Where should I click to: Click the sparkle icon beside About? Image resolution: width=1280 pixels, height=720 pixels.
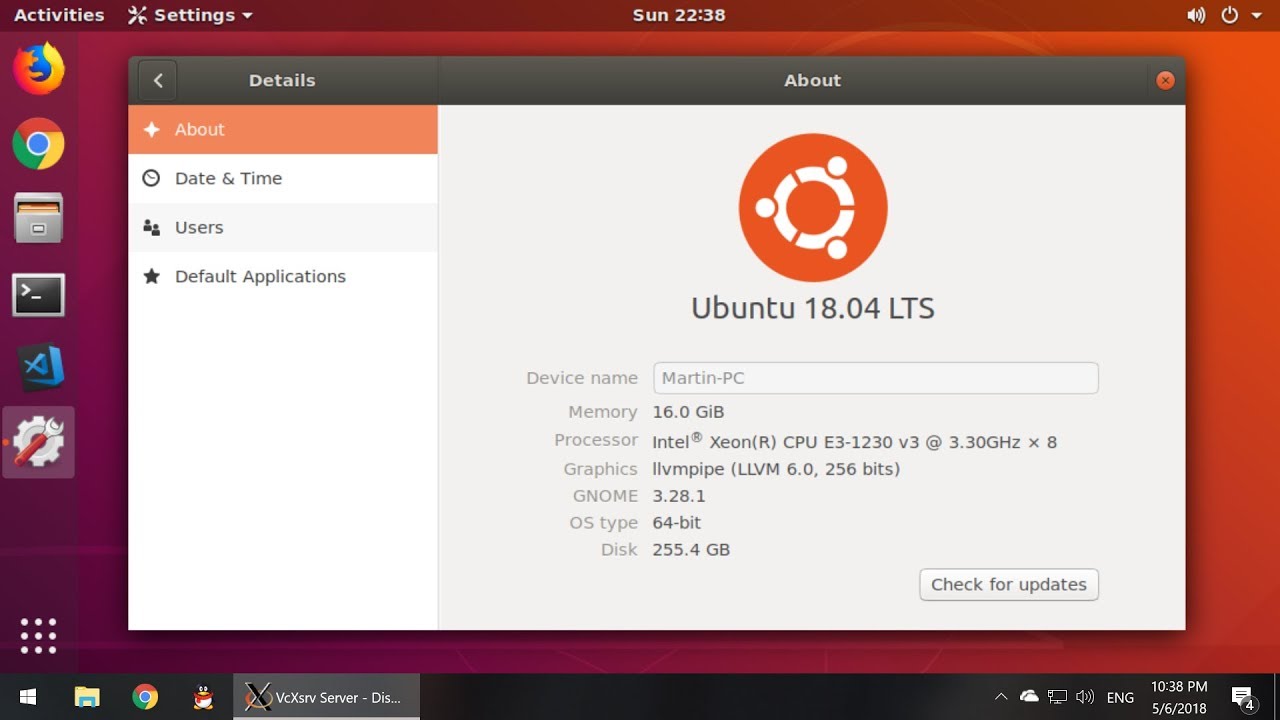pyautogui.click(x=151, y=129)
